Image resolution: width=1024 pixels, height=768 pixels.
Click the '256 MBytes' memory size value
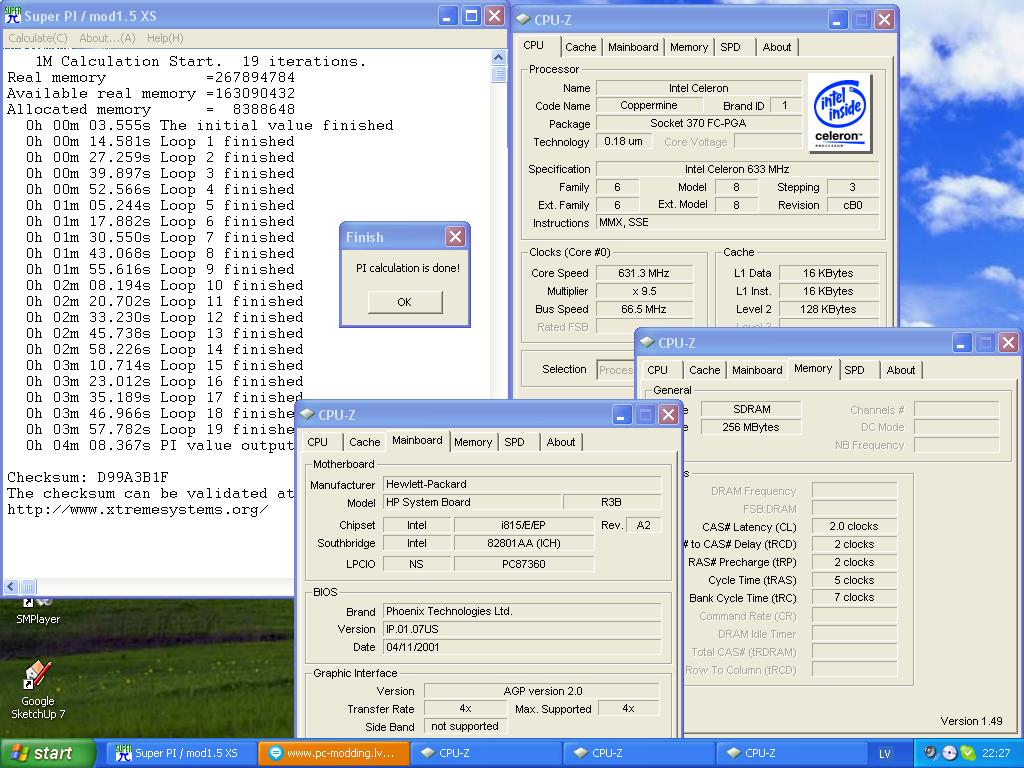point(751,427)
